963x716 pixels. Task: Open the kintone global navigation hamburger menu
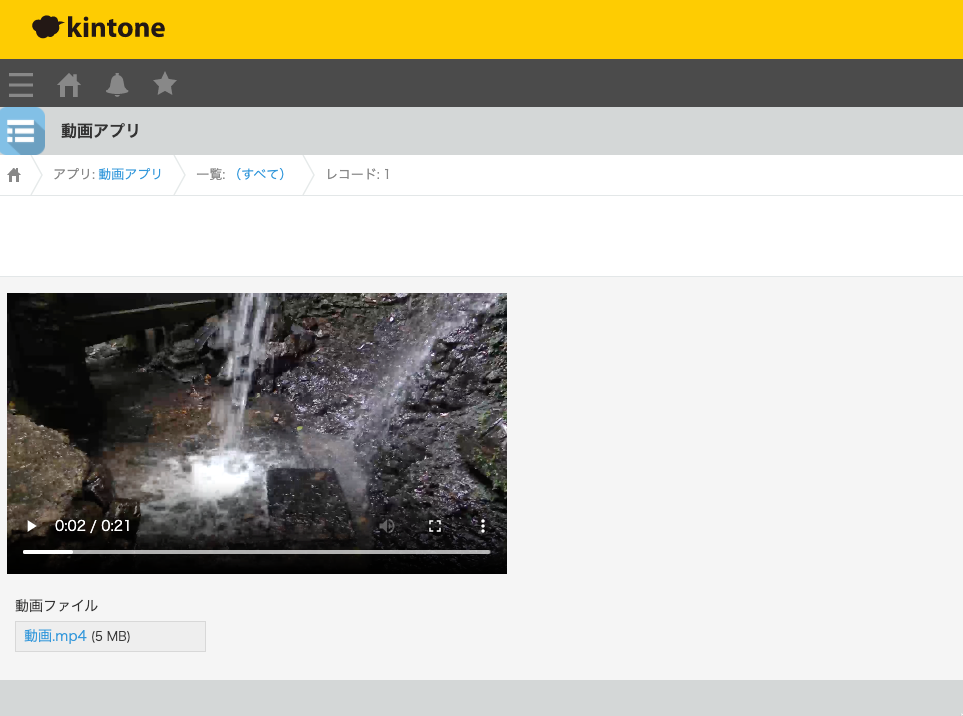(x=20, y=85)
